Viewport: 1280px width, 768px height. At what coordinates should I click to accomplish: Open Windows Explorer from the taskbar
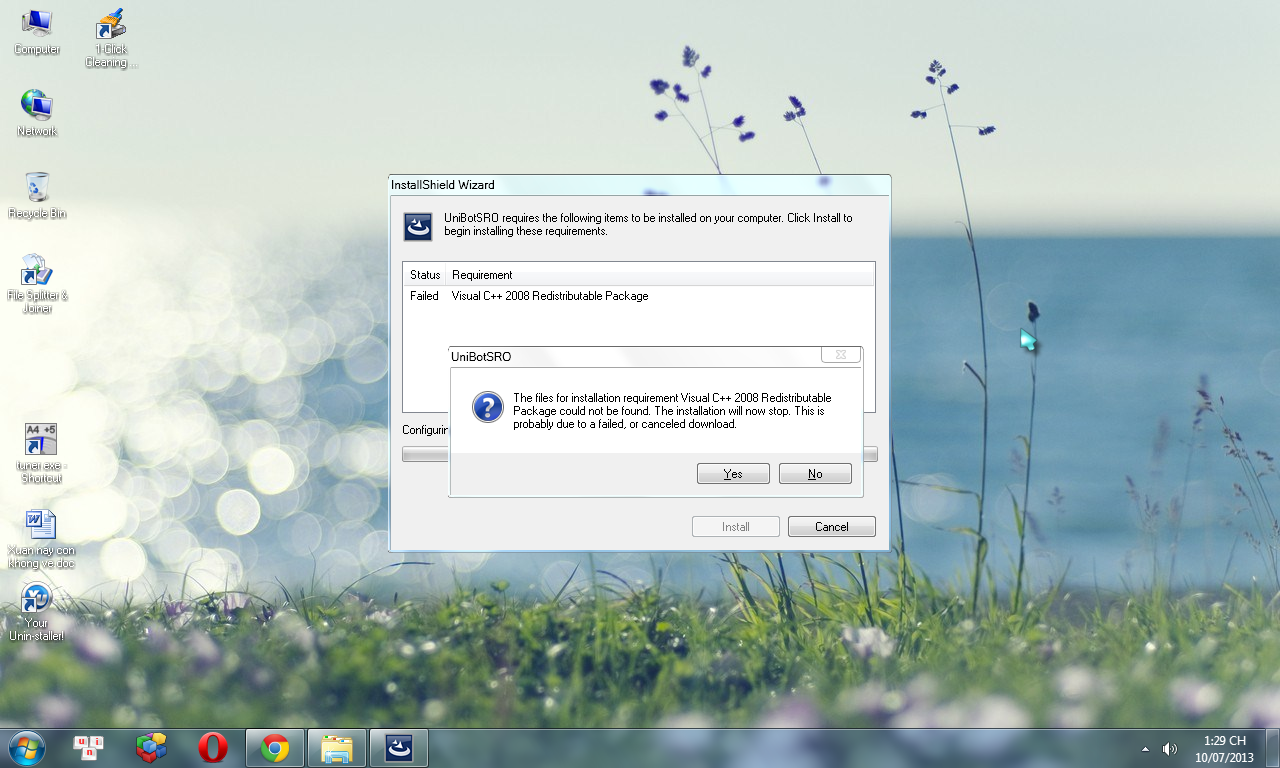coord(337,747)
